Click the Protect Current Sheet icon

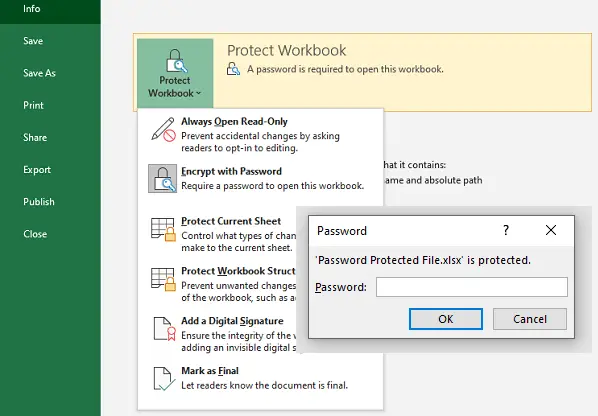coord(163,229)
